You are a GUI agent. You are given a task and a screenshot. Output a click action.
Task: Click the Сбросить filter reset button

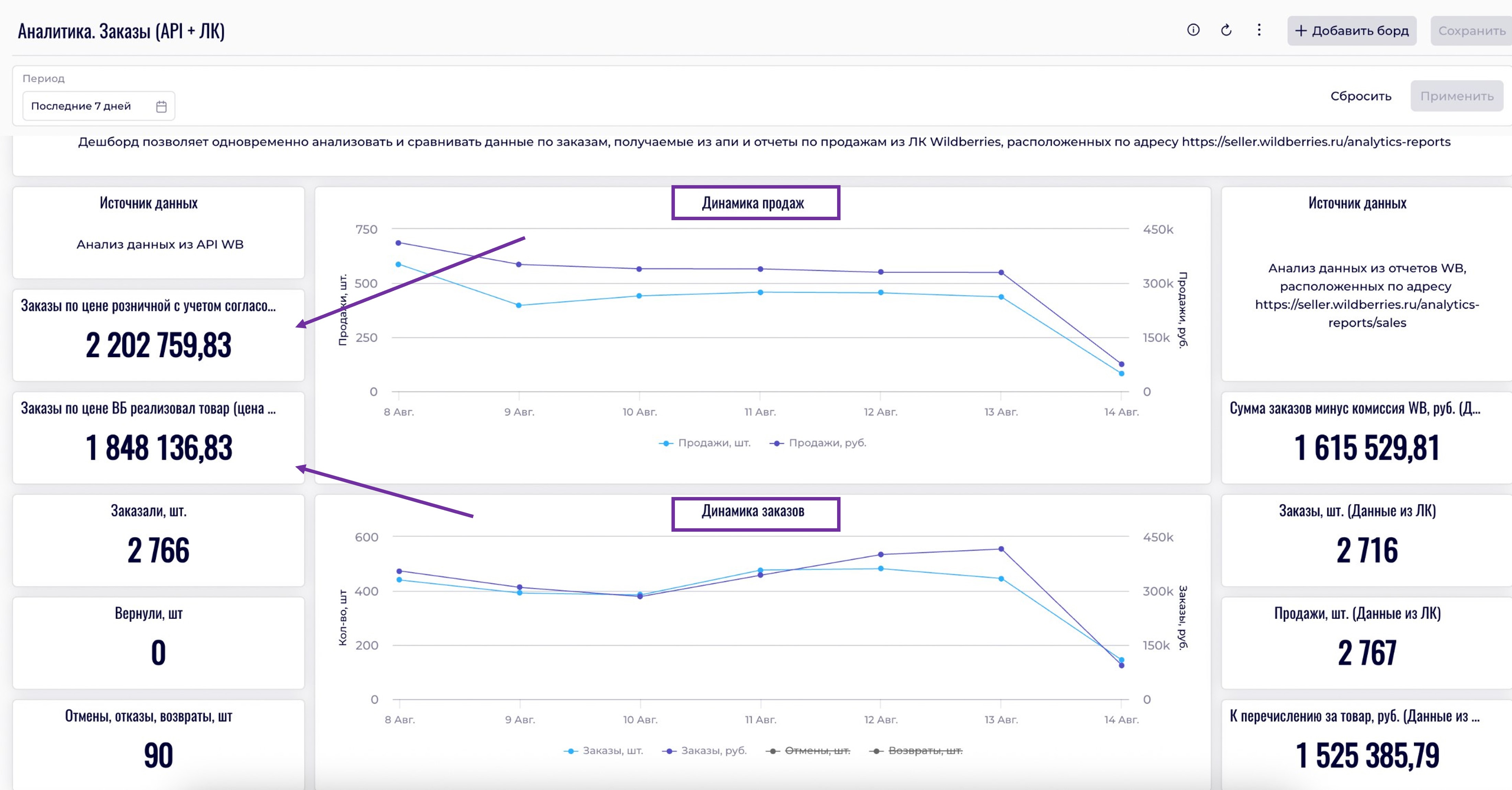1360,96
